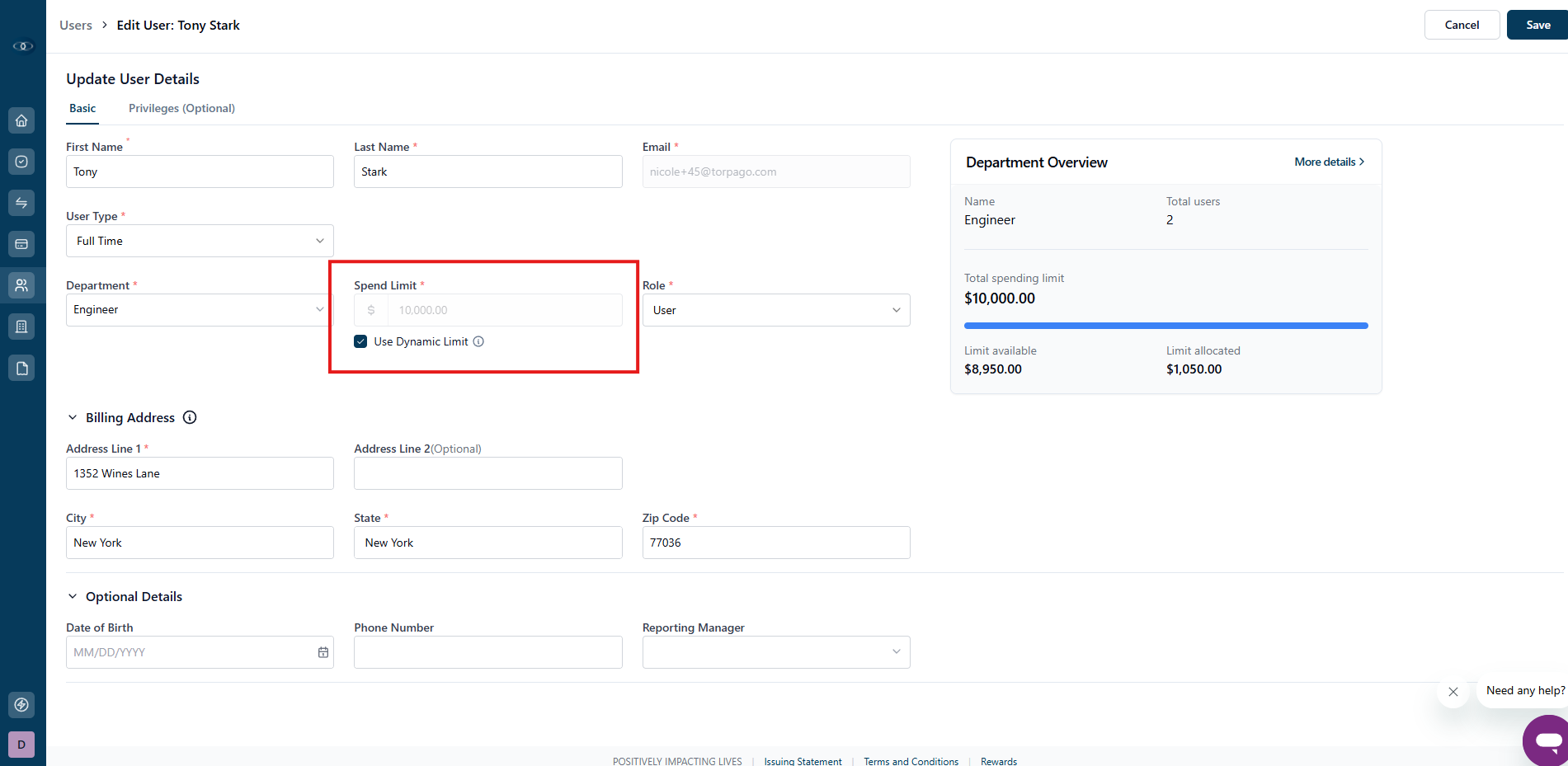Click the Billing Address info icon
The image size is (1568, 766).
190,417
